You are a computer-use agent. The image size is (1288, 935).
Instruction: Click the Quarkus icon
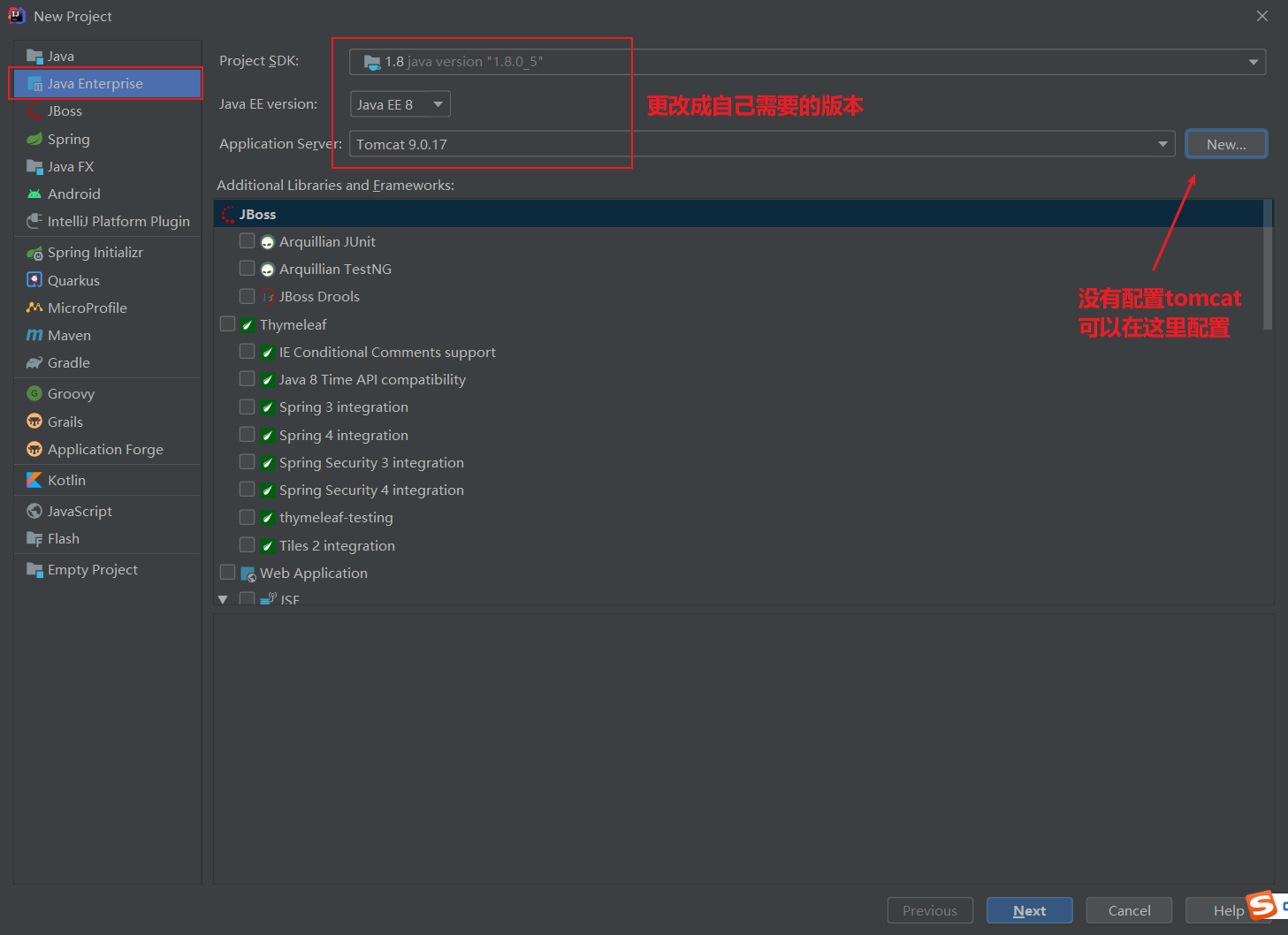(34, 280)
